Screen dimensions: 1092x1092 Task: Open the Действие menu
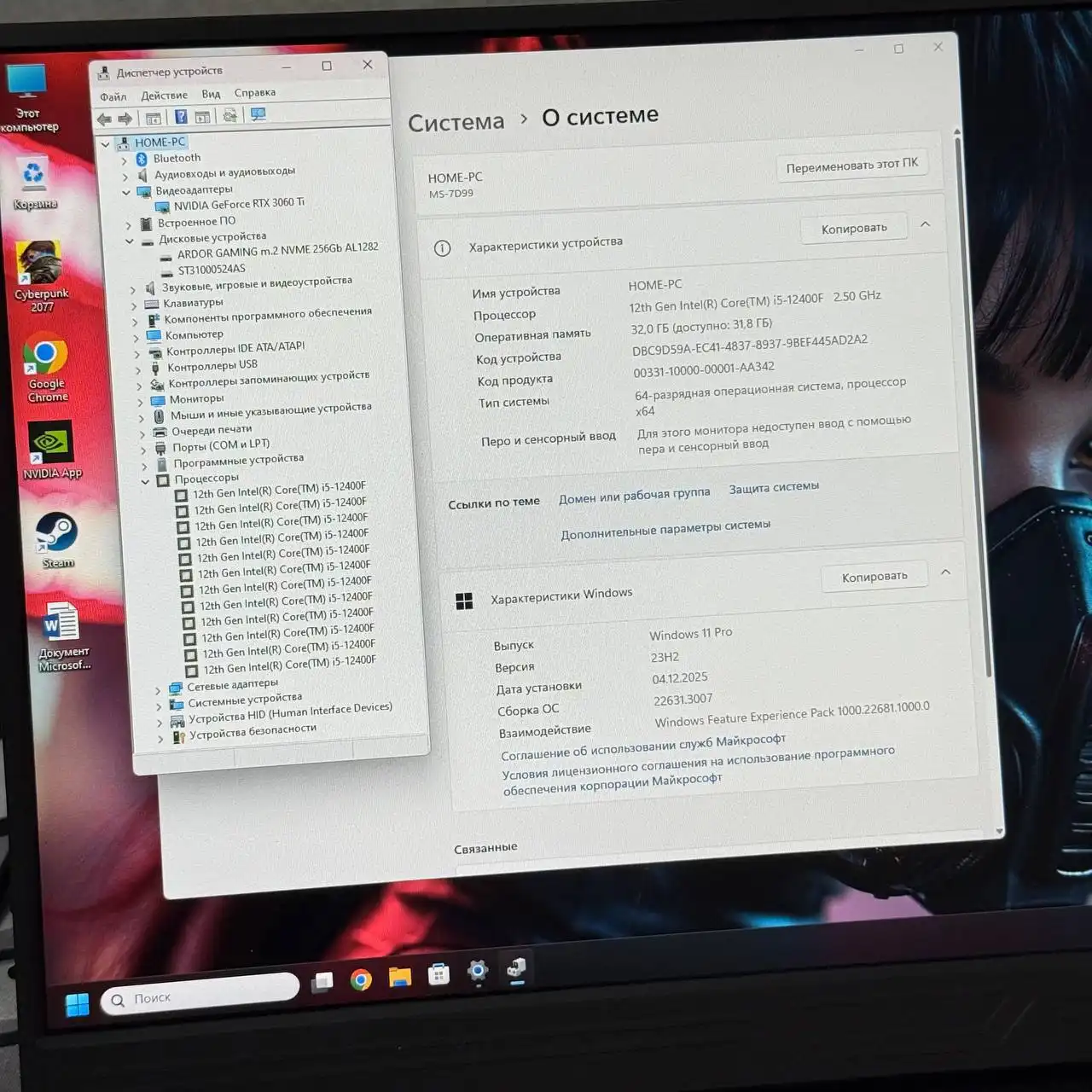coord(164,95)
